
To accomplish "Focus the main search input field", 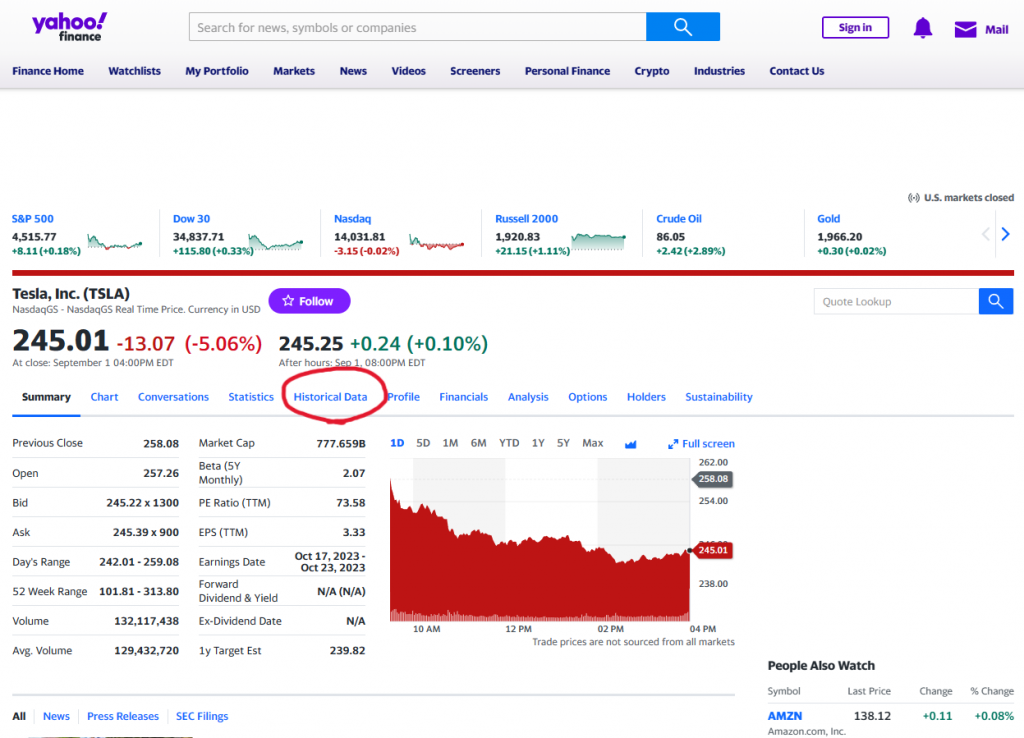I will 418,27.
